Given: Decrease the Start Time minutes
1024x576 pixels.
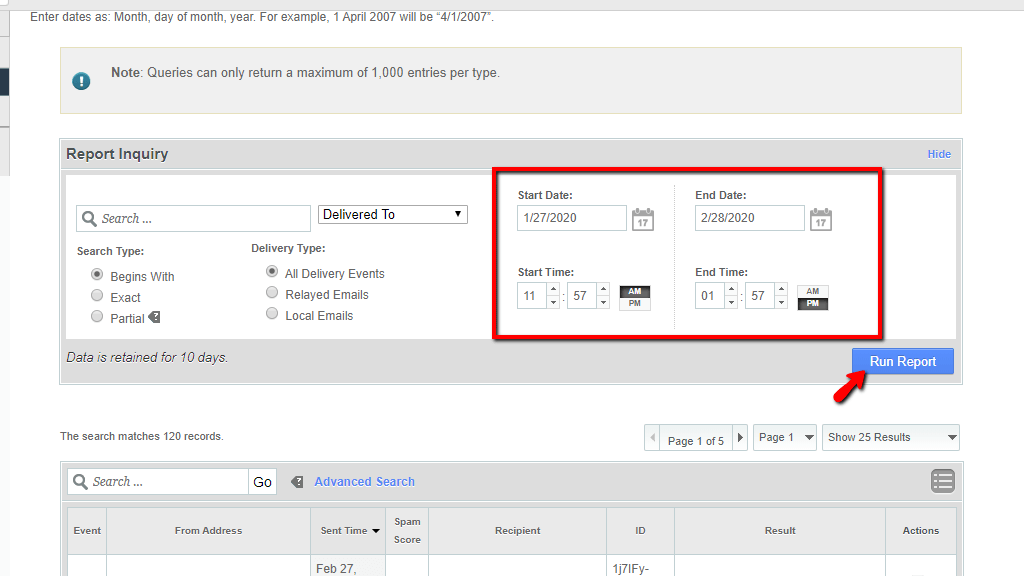Looking at the screenshot, I should [603, 302].
